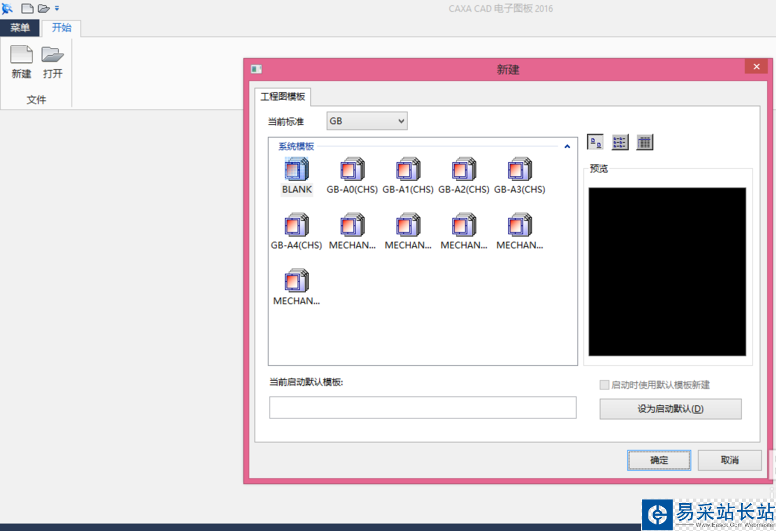
Task: Close the 新建 dialog
Action: [x=756, y=66]
